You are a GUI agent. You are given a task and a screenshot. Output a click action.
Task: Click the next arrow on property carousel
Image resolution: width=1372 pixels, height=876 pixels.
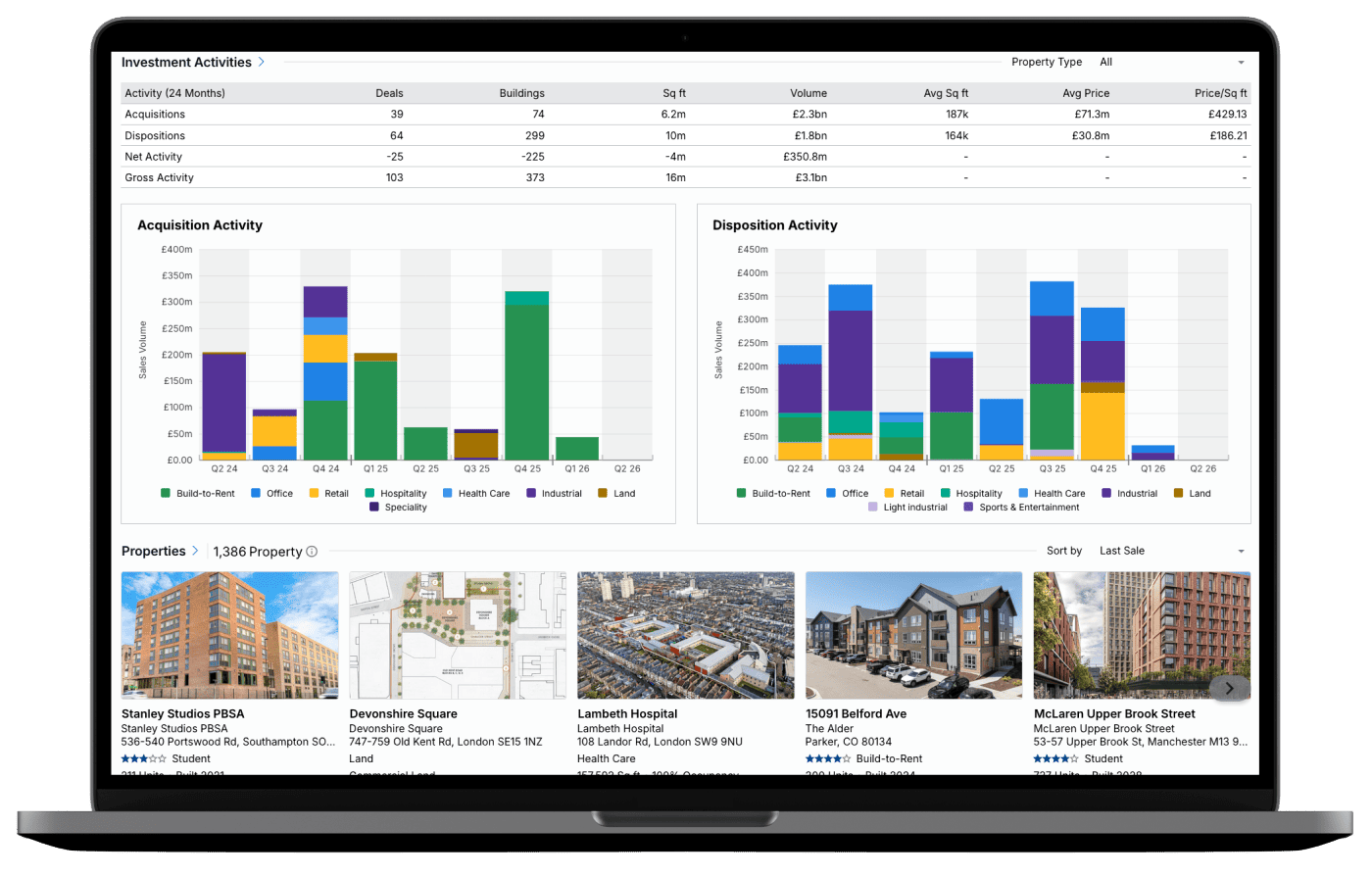tap(1229, 689)
